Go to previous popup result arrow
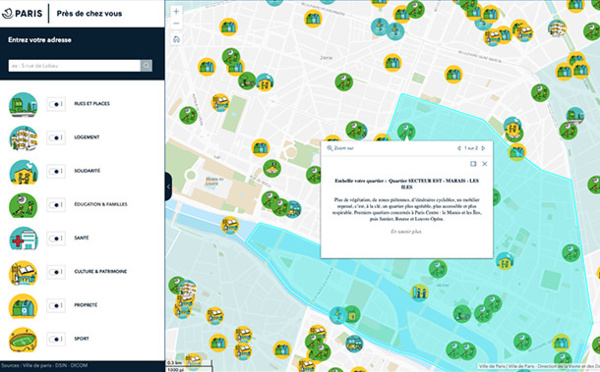600x372 pixels. point(459,148)
